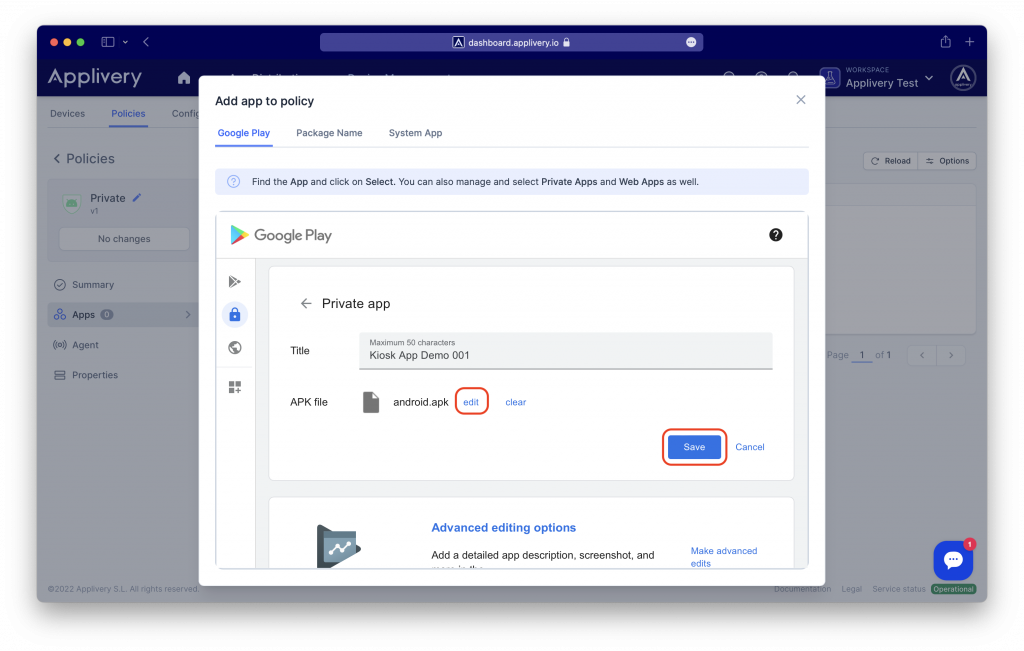Open the chat support widget

[953, 560]
